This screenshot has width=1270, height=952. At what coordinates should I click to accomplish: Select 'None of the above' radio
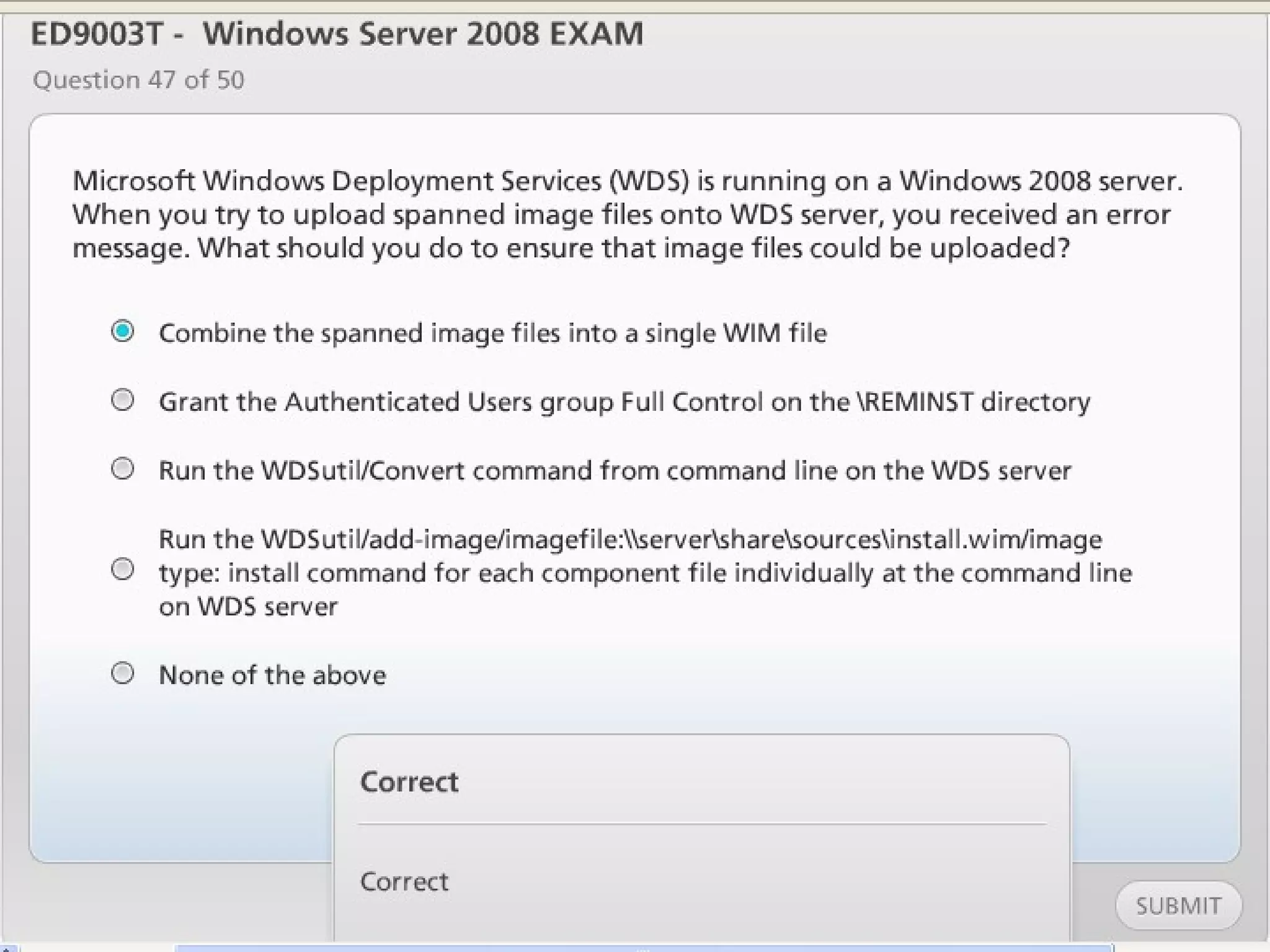[122, 673]
